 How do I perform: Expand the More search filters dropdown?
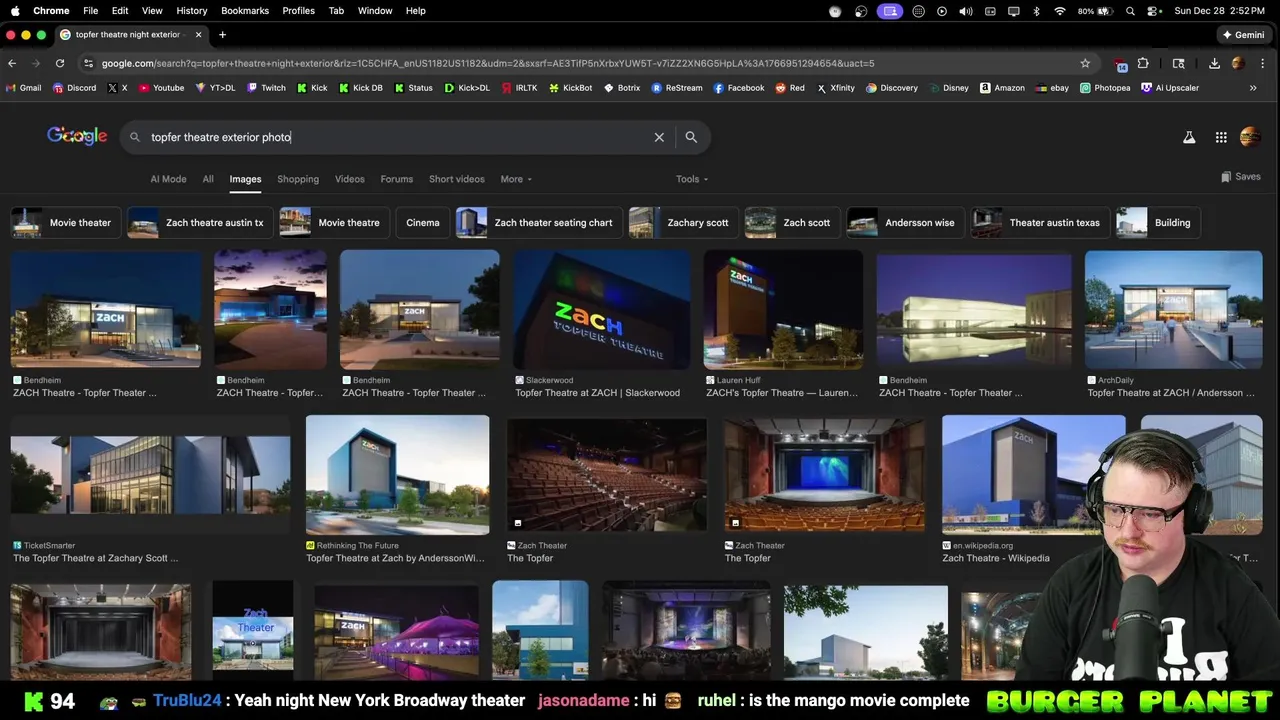tap(516, 179)
